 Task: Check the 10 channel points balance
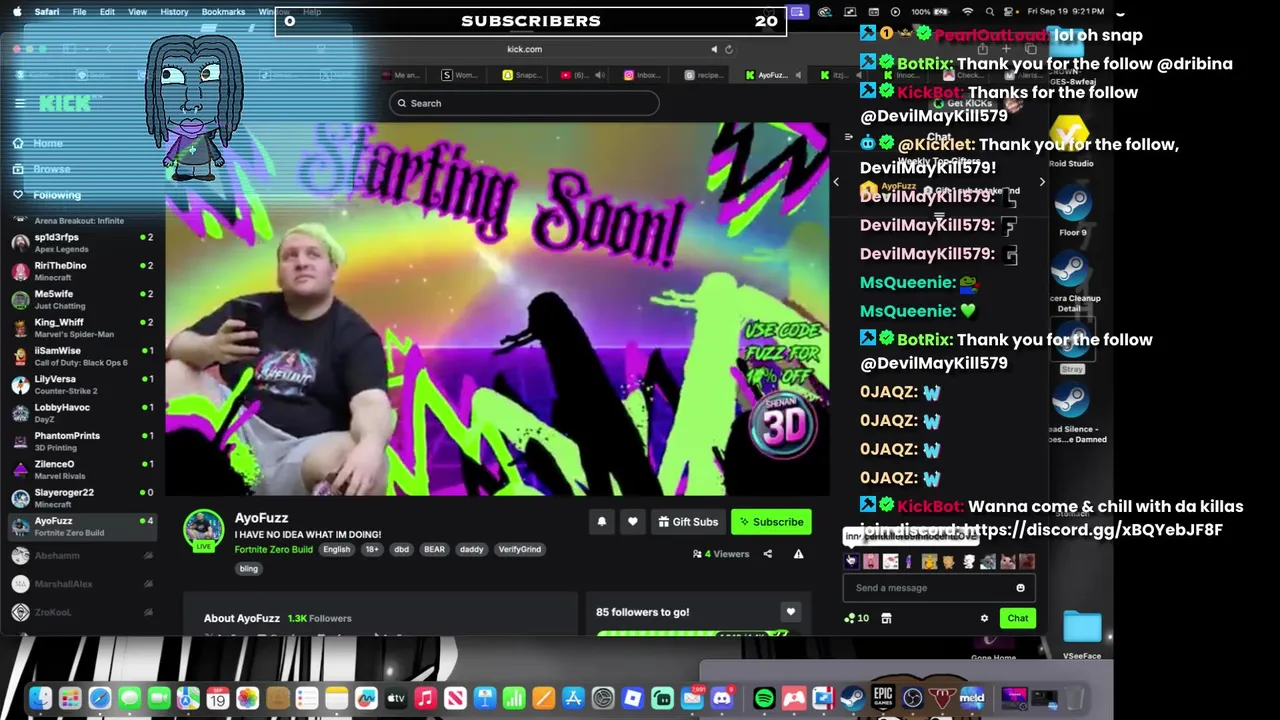pyautogui.click(x=857, y=618)
